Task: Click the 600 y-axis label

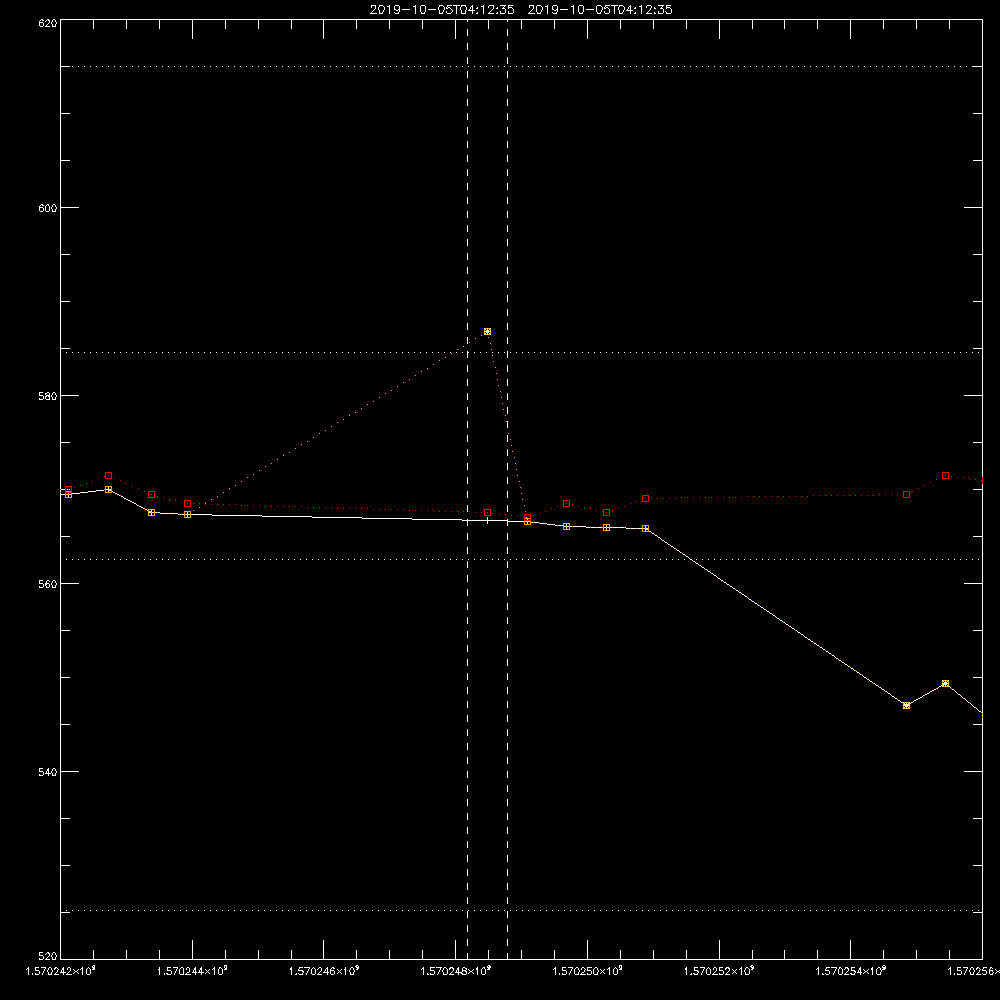Action: [48, 208]
